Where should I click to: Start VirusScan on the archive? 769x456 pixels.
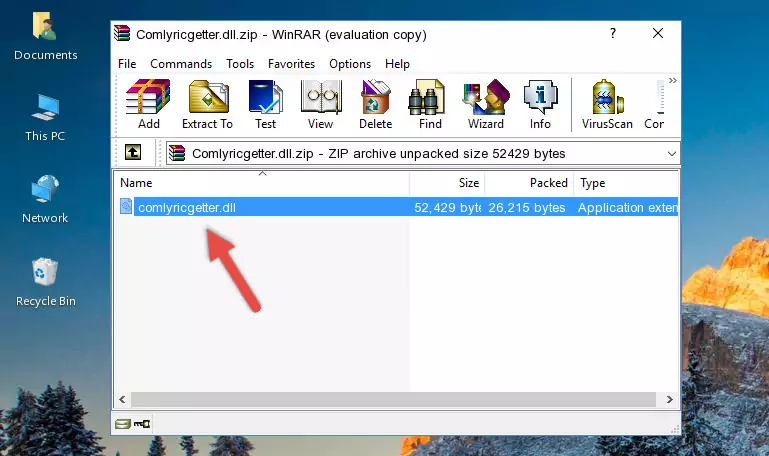click(x=607, y=104)
